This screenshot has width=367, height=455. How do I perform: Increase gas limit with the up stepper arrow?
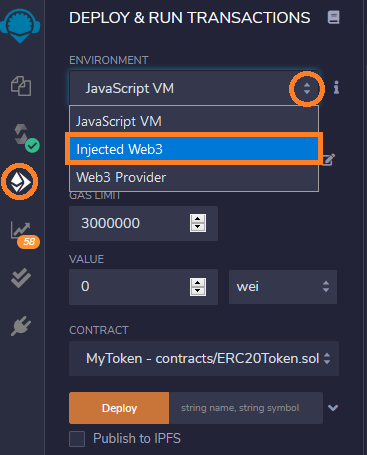(198, 219)
